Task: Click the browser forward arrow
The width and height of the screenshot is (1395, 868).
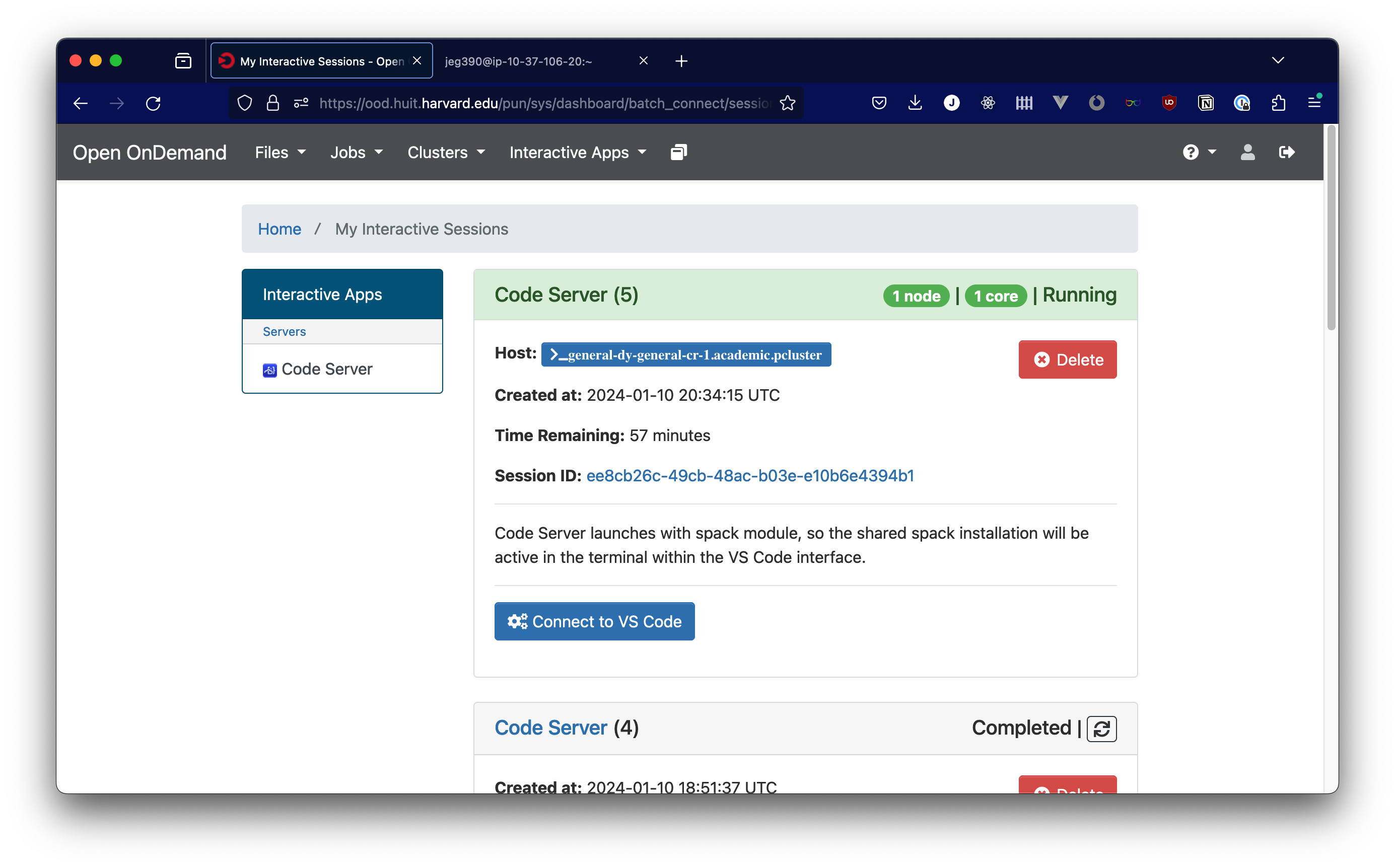Action: (x=116, y=103)
